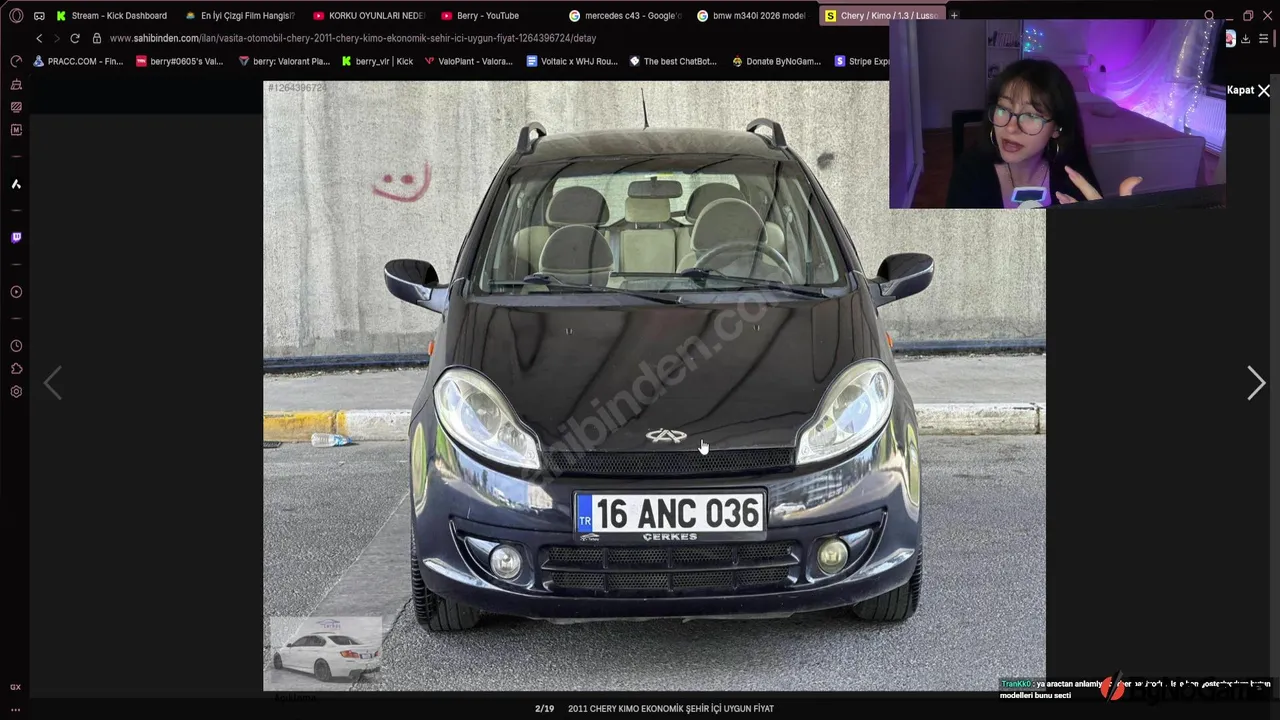This screenshot has height=720, width=1280.
Task: Open ValoPlant - Valora... bookmark
Action: (x=468, y=61)
